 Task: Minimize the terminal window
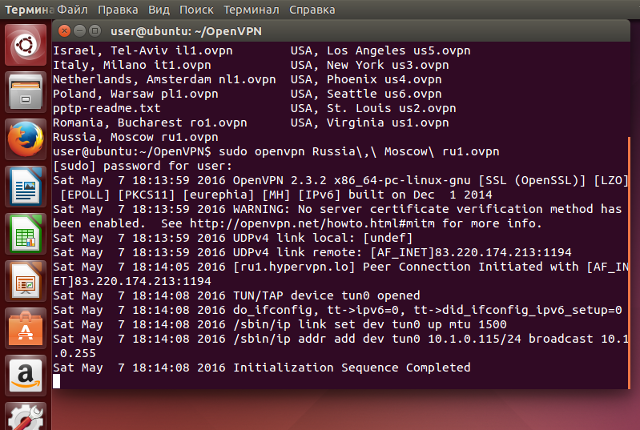point(80,31)
